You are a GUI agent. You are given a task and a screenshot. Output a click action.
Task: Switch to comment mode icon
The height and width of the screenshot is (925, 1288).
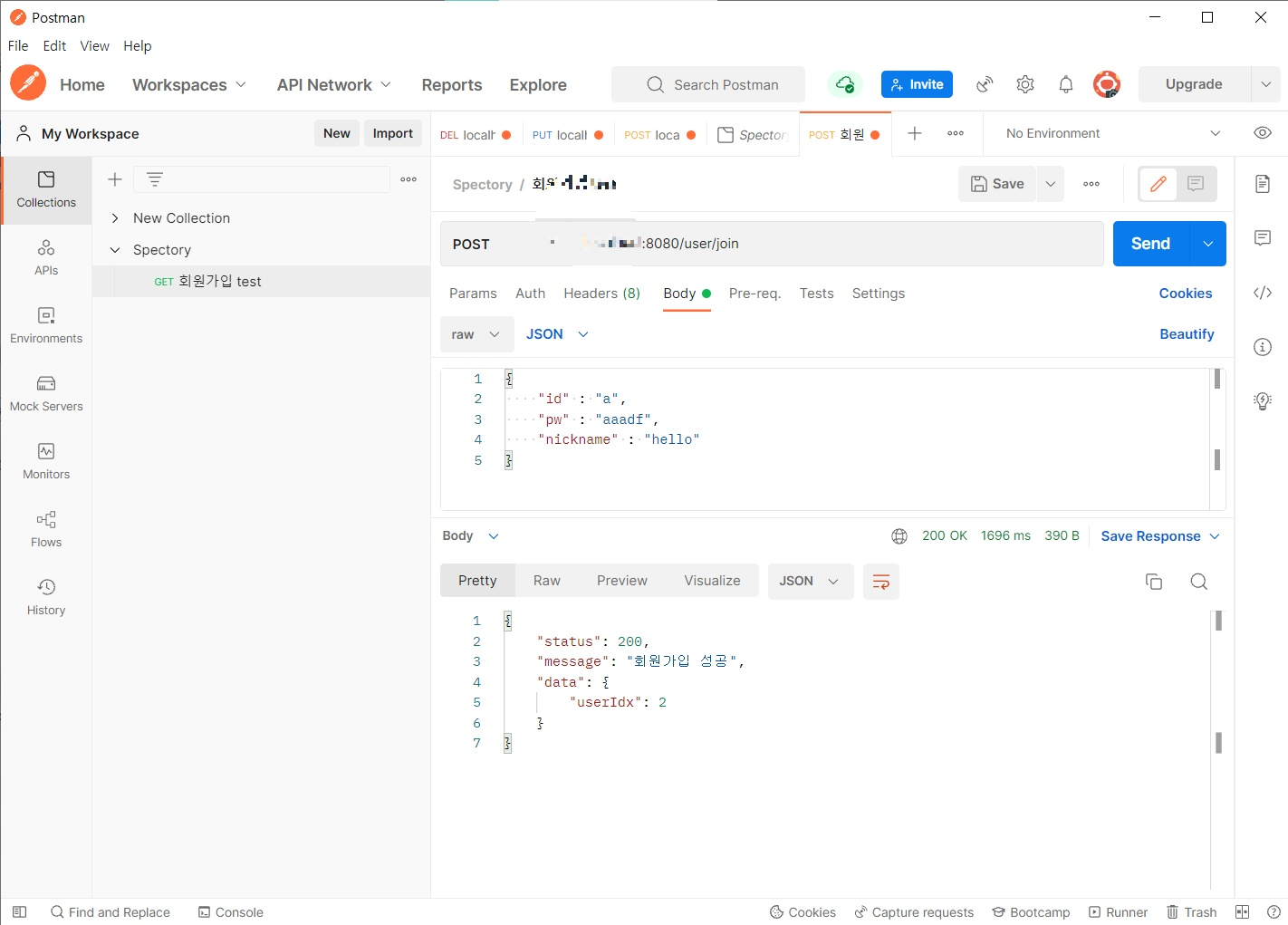click(1196, 184)
